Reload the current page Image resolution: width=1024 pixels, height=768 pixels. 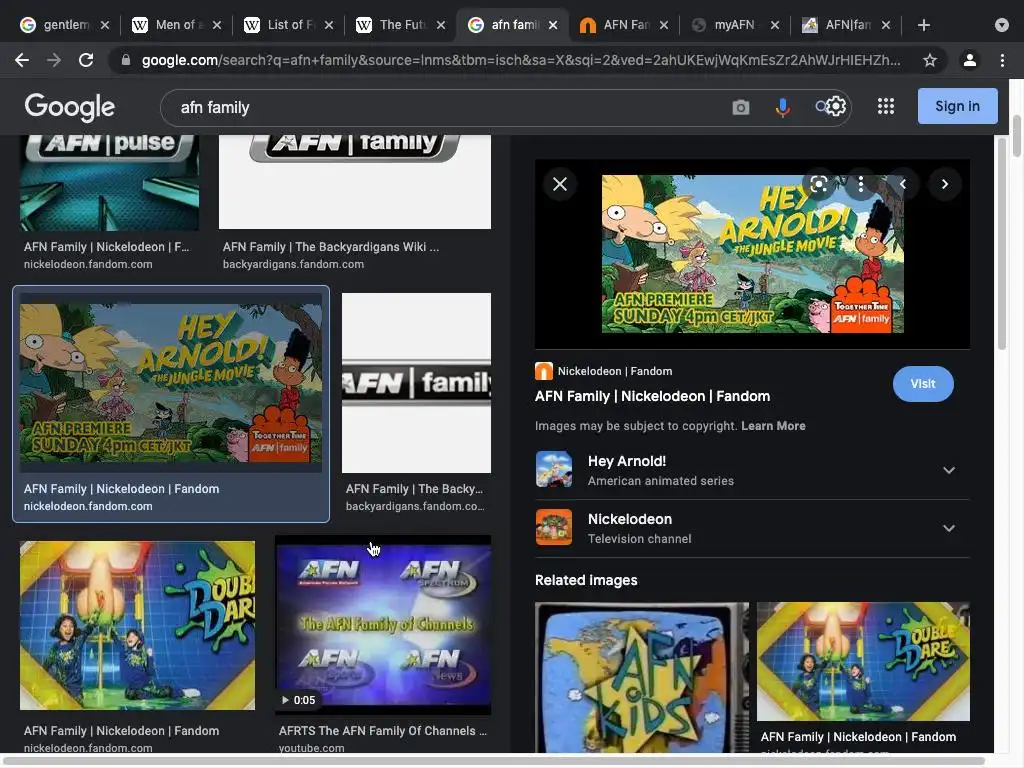(86, 60)
